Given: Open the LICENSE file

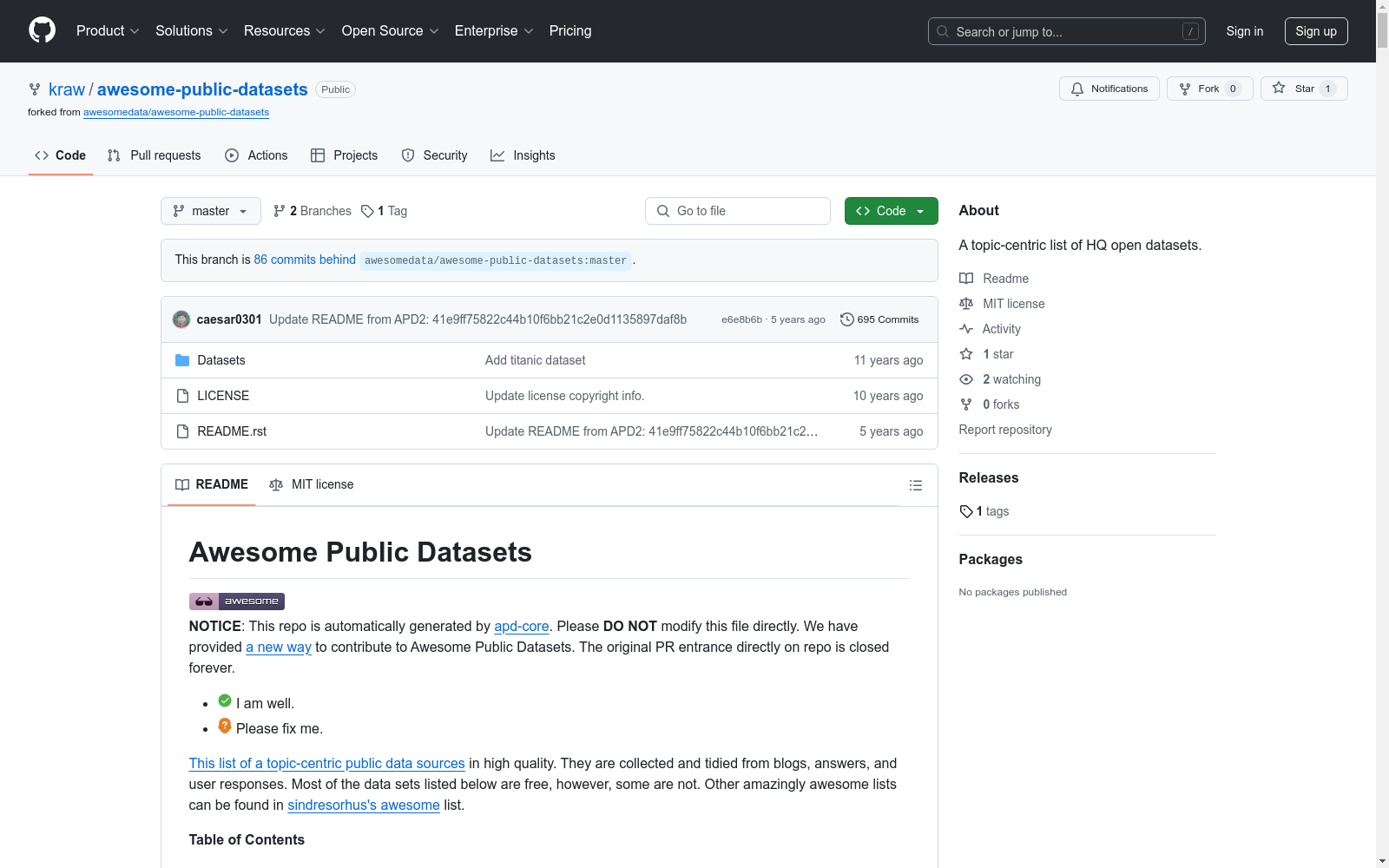Looking at the screenshot, I should (223, 396).
